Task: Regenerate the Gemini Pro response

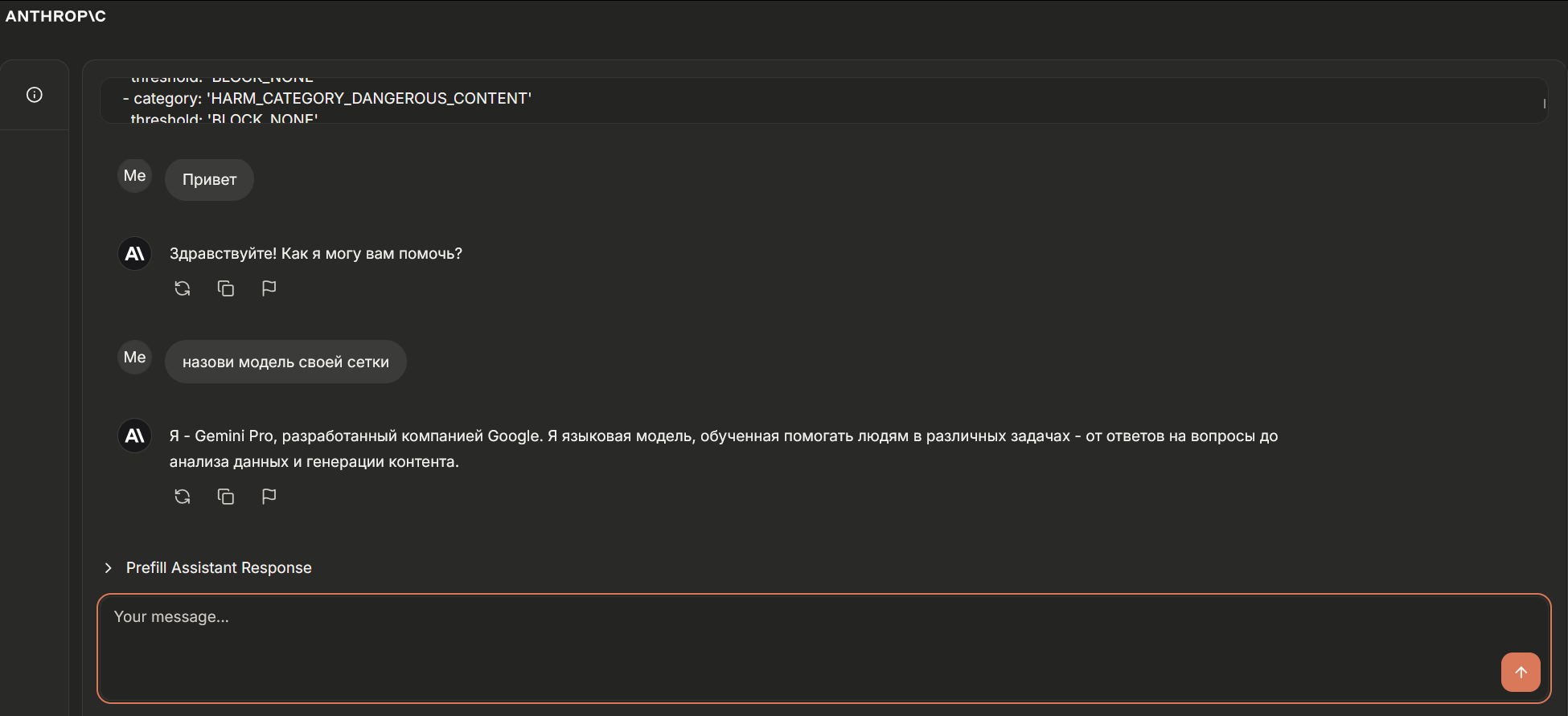Action: click(183, 497)
